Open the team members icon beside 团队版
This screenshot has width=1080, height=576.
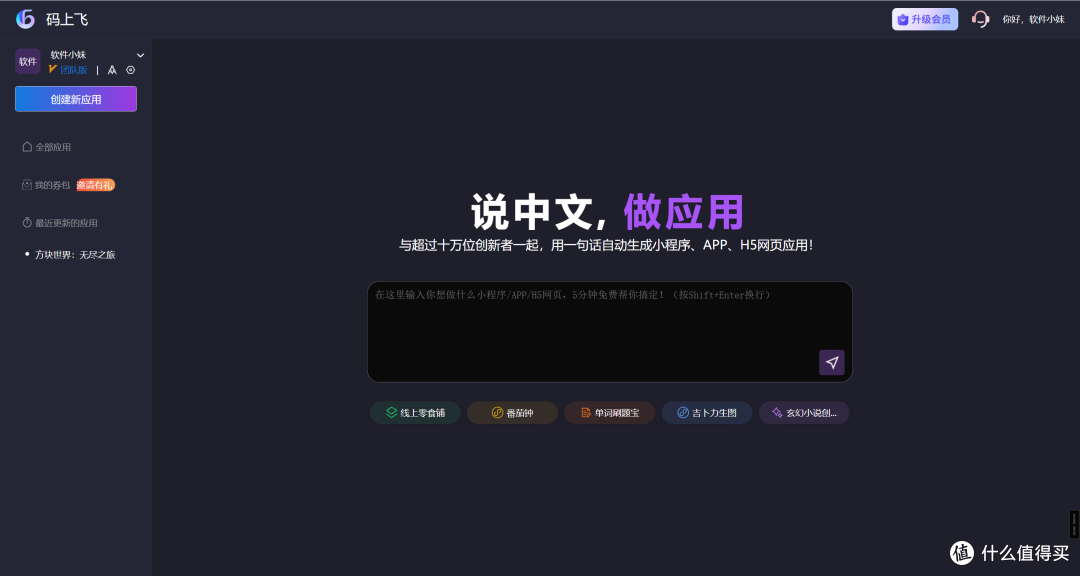pos(112,70)
